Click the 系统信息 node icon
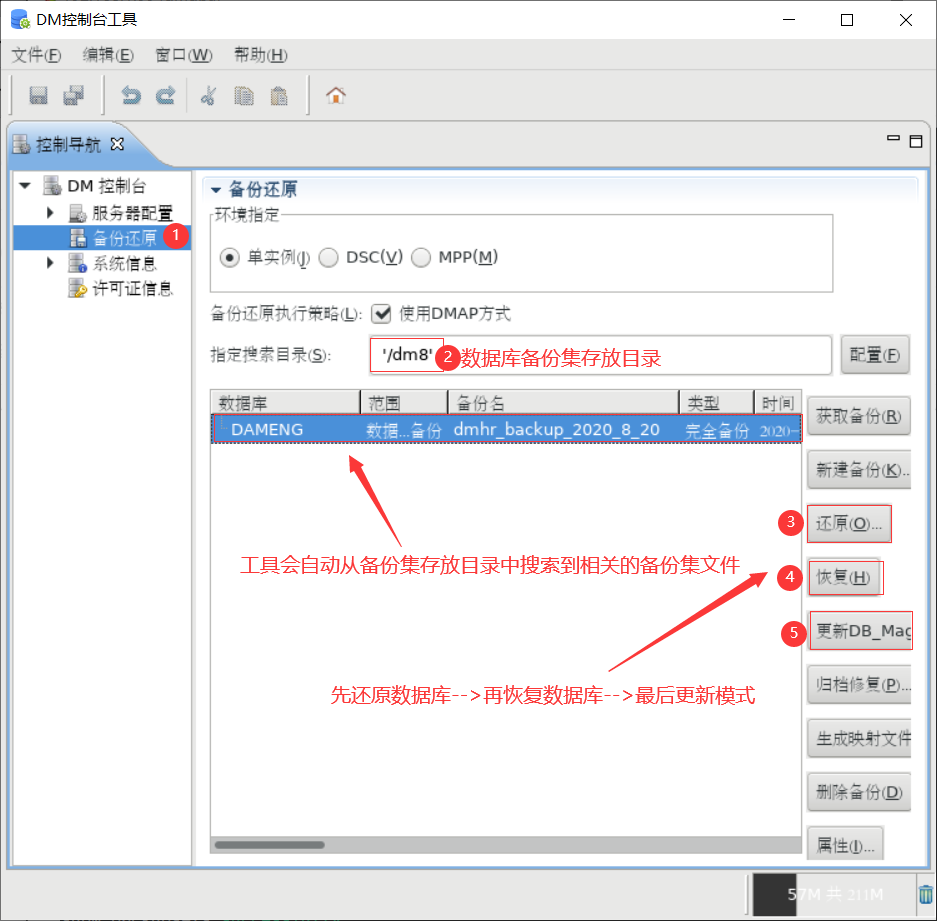937x921 pixels. coord(78,263)
